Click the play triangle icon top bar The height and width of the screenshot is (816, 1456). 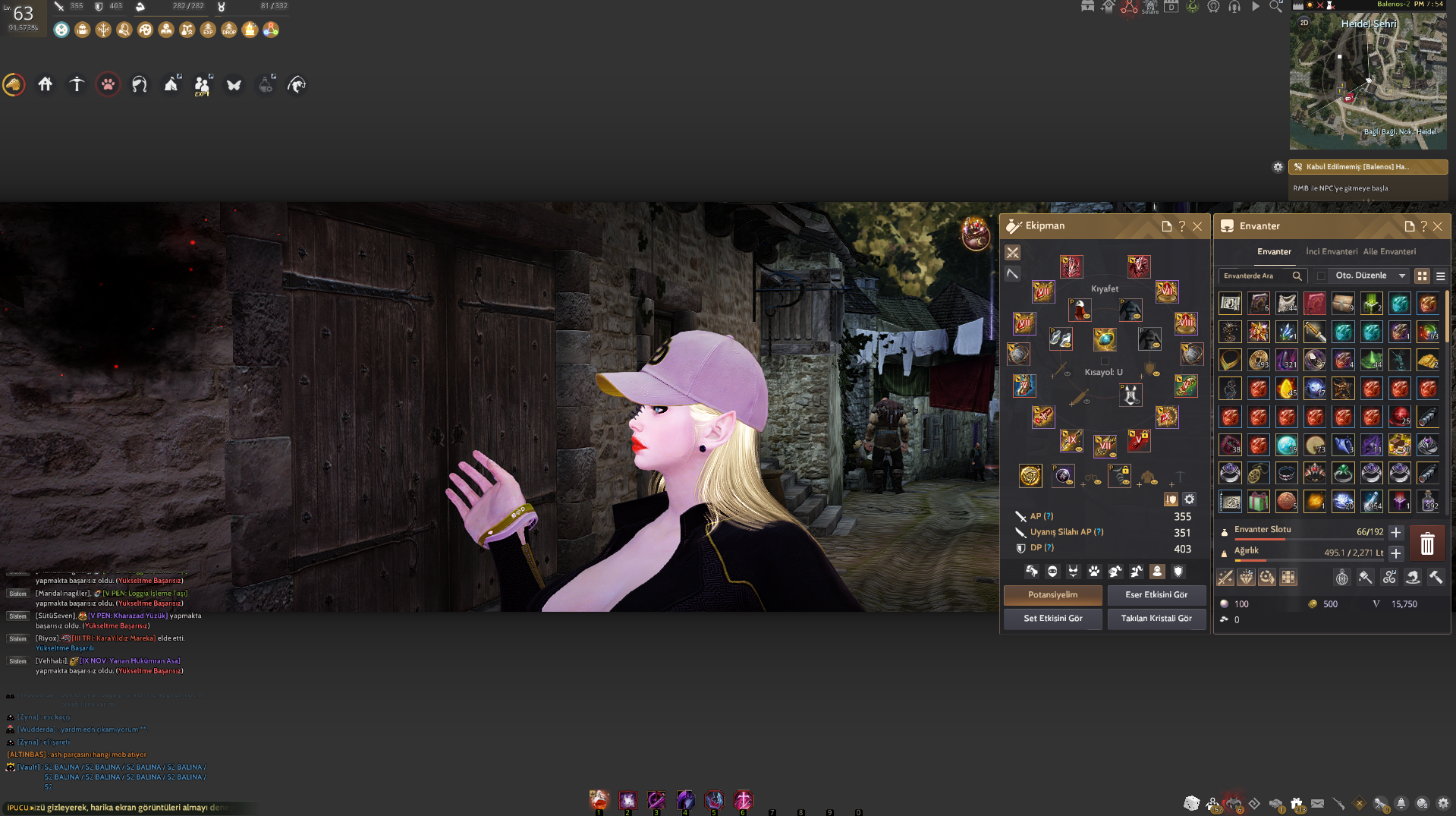(1256, 6)
